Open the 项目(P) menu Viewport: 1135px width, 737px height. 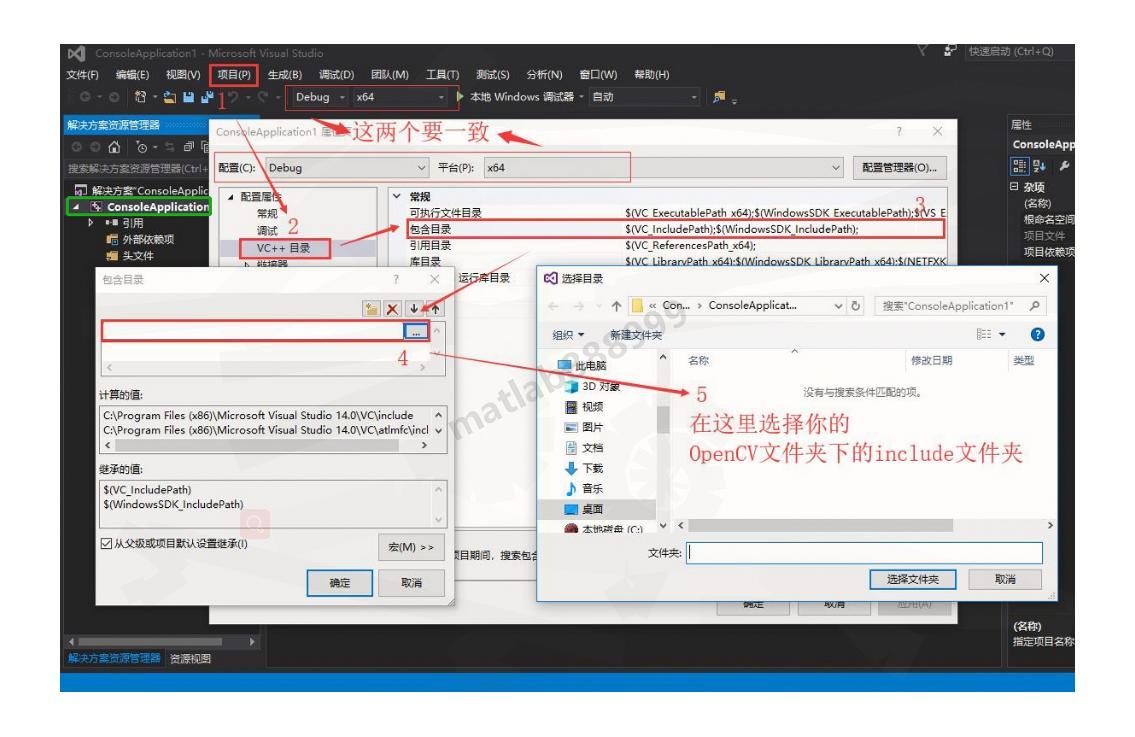coord(234,75)
